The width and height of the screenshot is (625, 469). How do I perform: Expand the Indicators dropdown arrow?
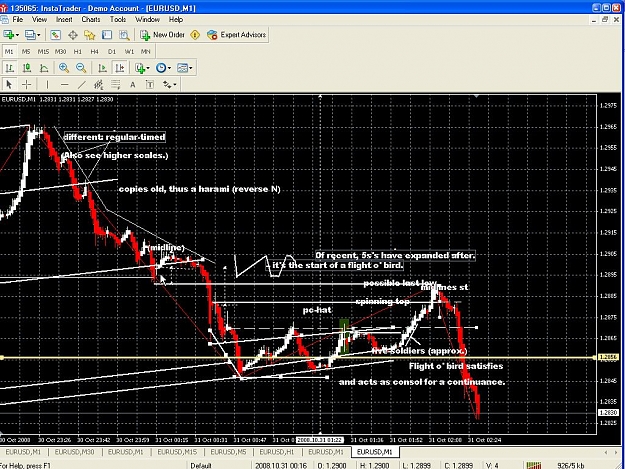pos(148,69)
